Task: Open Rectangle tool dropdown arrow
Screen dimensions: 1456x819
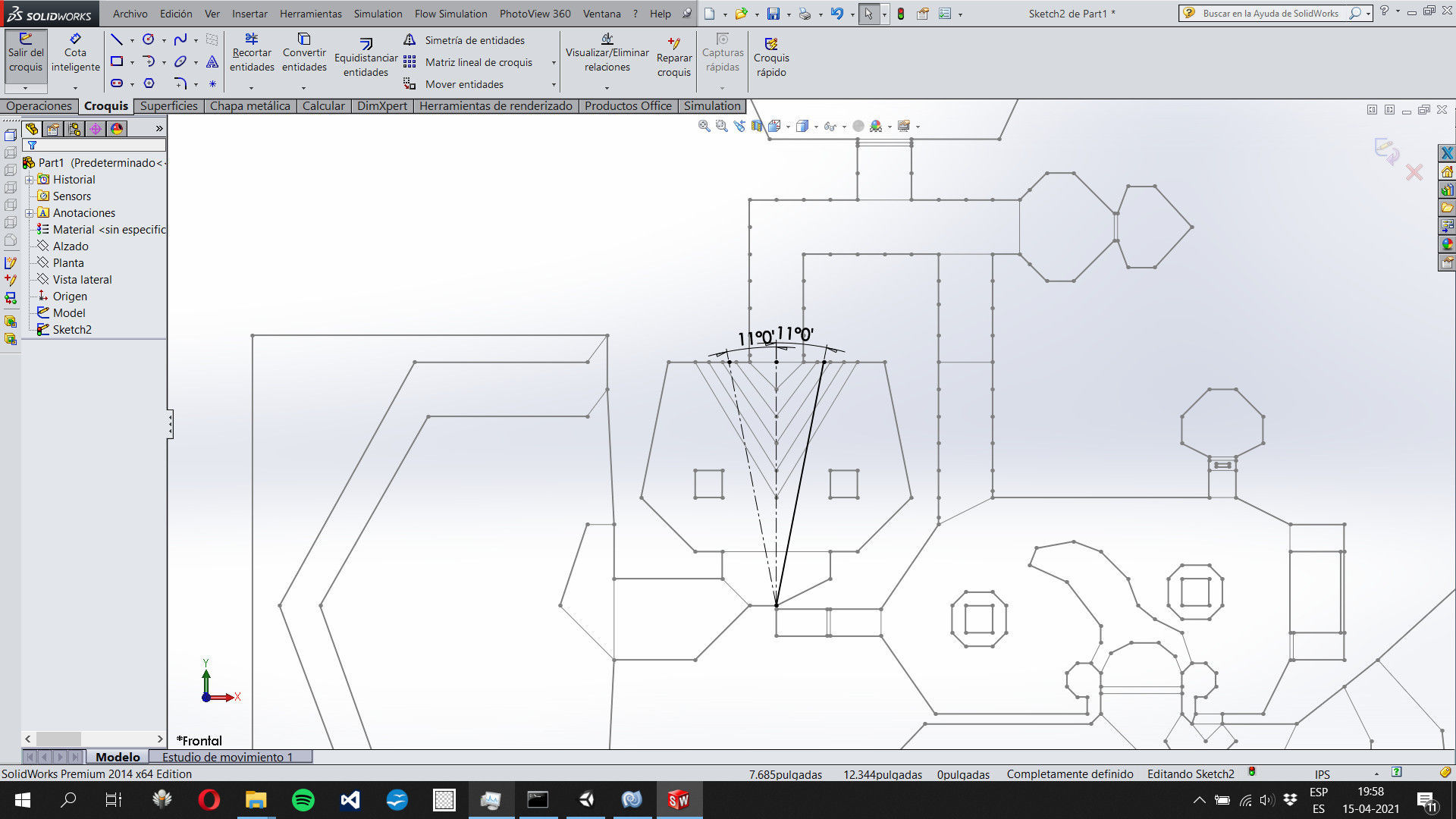Action: point(132,62)
